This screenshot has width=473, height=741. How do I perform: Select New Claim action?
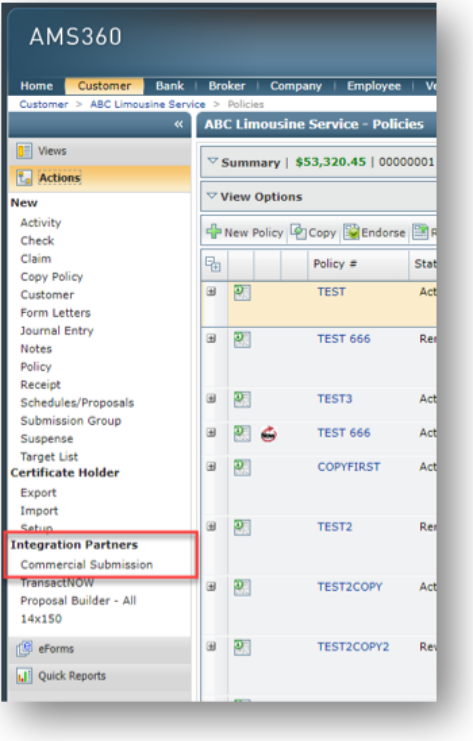(x=35, y=258)
